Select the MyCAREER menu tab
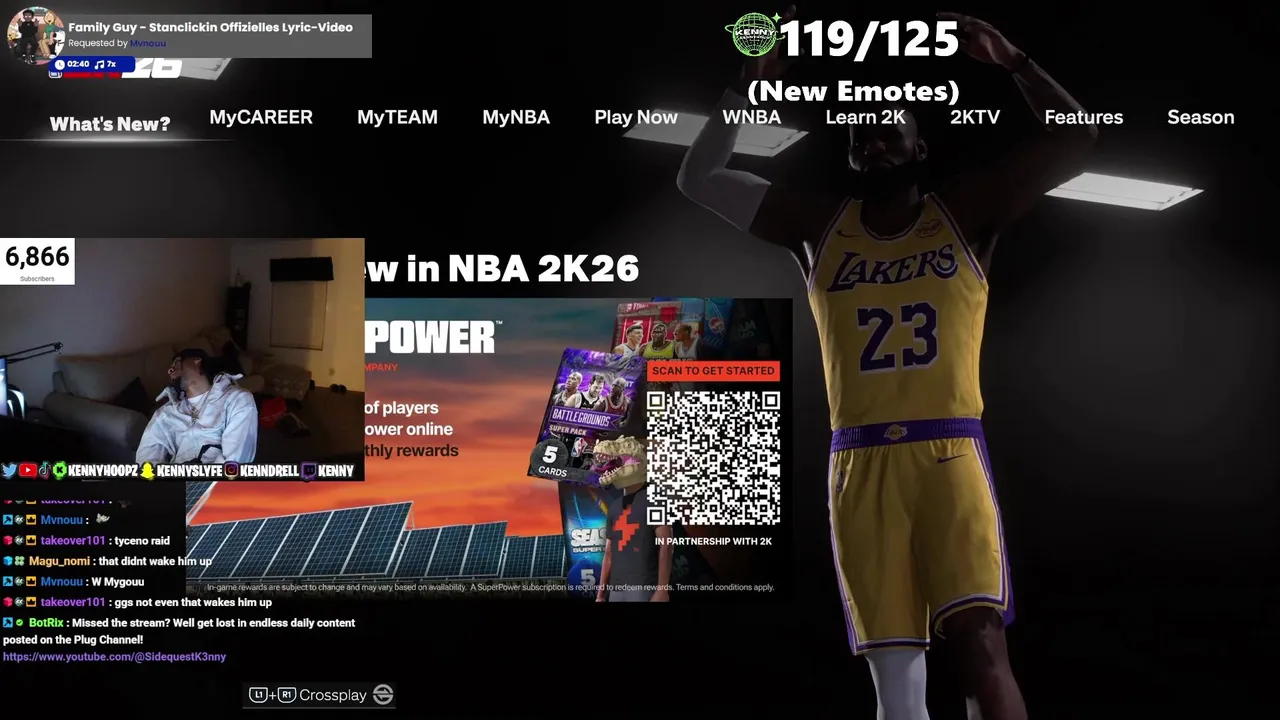Screen dimensions: 1280x720 click(x=261, y=117)
